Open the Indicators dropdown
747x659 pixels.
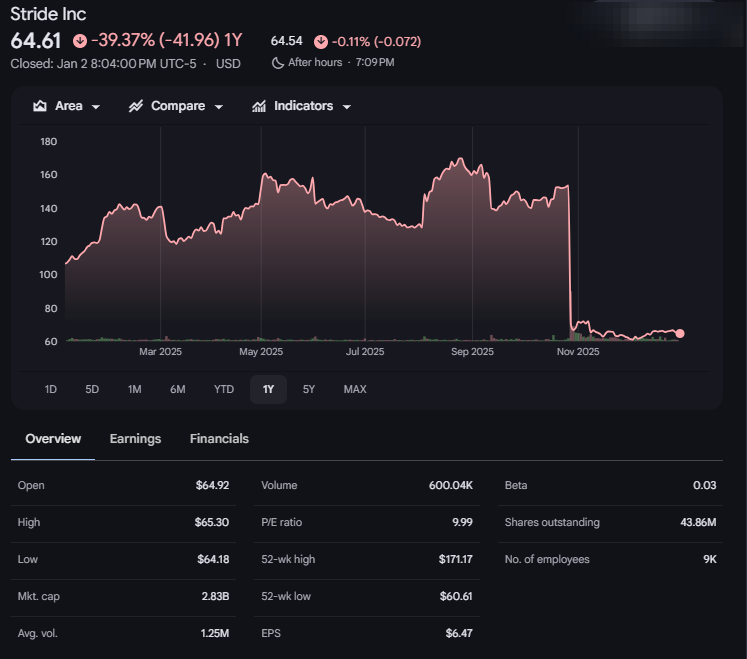click(x=302, y=106)
